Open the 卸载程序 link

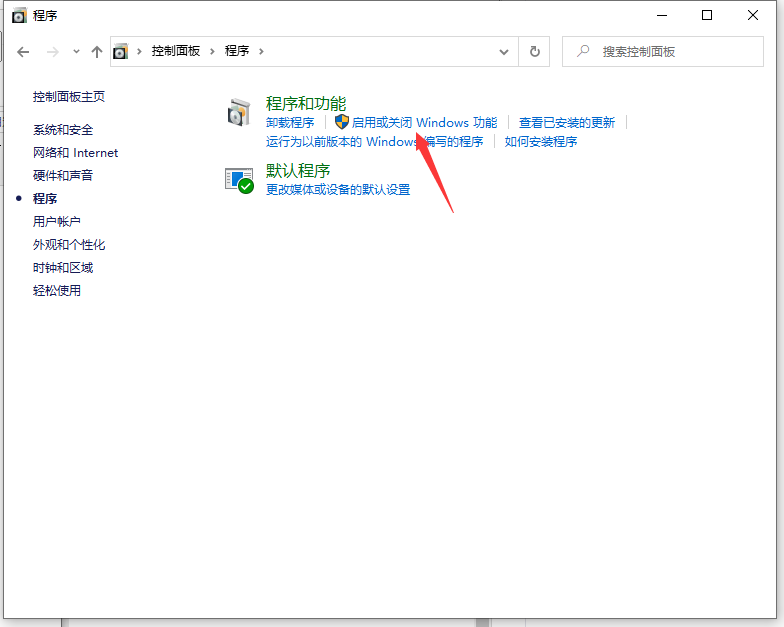point(290,123)
